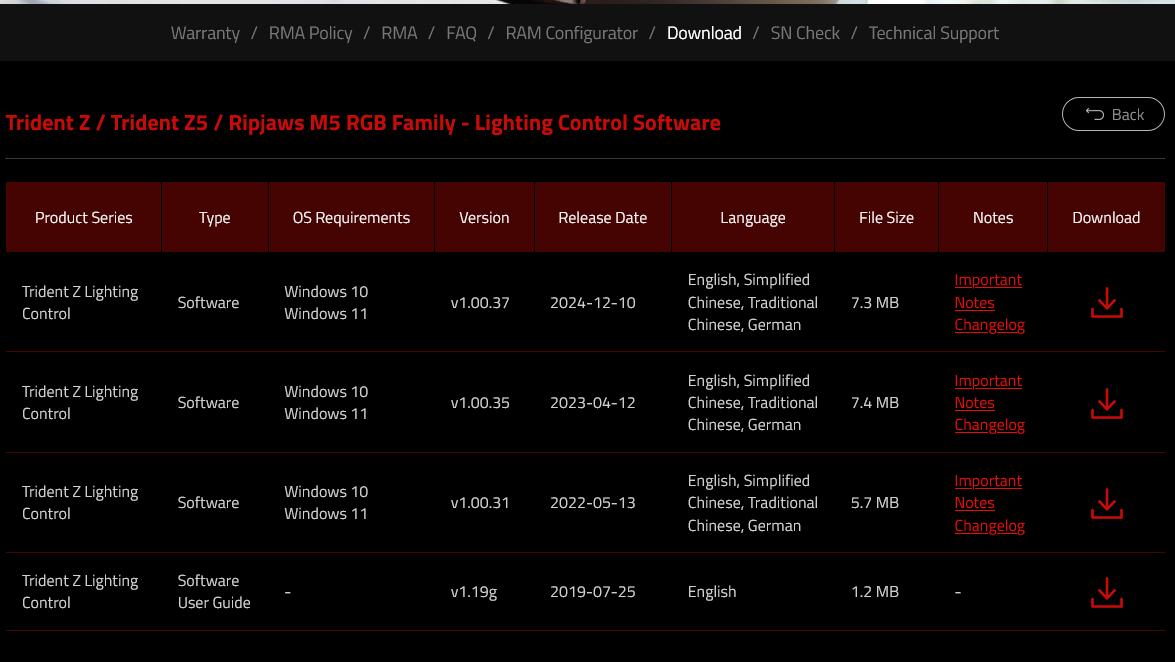Click the OS Requirements column header
Screen dimensions: 1175x662
pos(351,217)
